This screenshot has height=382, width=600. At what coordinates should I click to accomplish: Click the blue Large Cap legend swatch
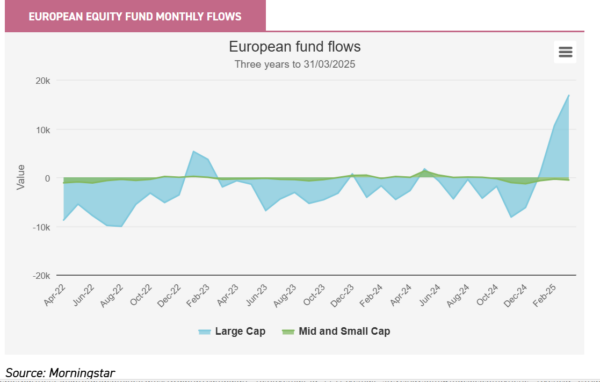(x=205, y=332)
